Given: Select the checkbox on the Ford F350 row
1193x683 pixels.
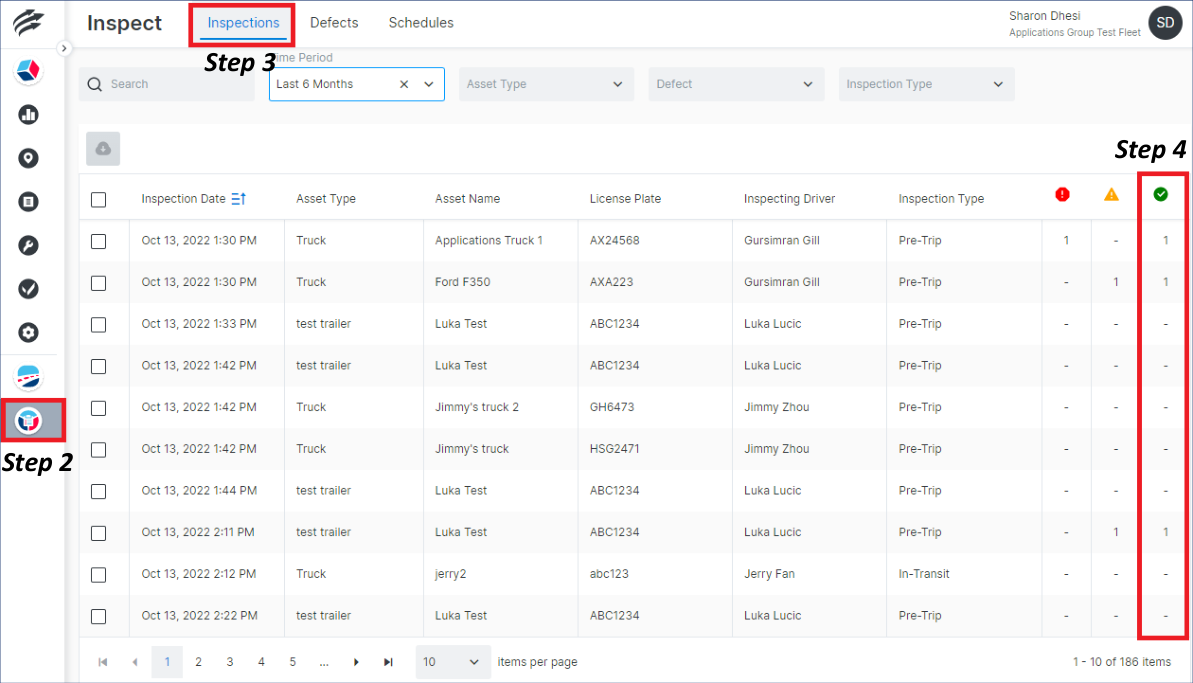Looking at the screenshot, I should (98, 281).
